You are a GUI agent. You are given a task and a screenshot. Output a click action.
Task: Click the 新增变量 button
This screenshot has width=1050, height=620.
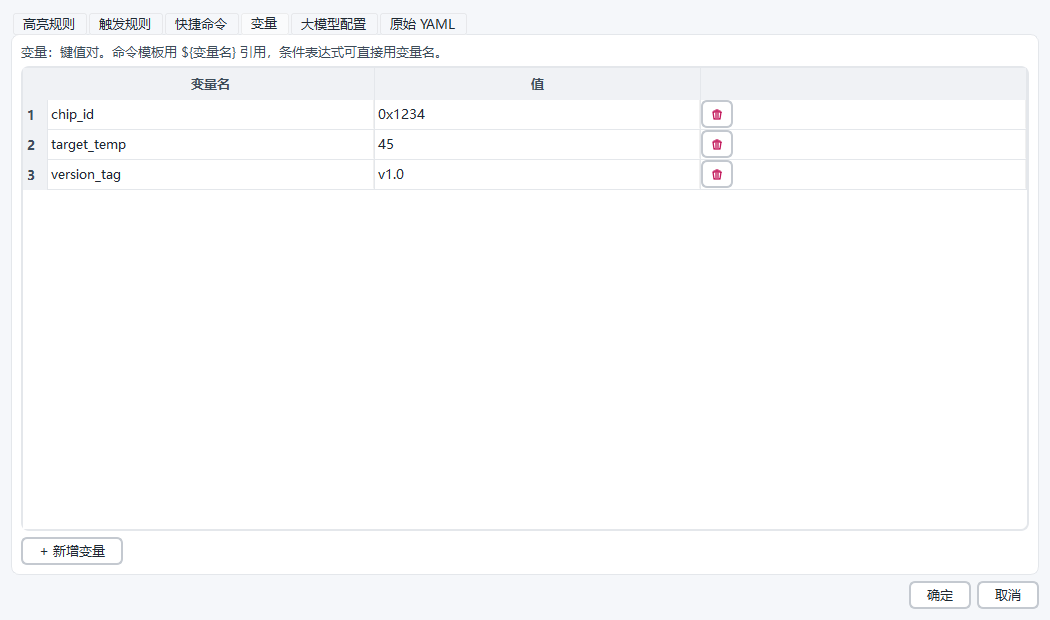click(x=72, y=551)
